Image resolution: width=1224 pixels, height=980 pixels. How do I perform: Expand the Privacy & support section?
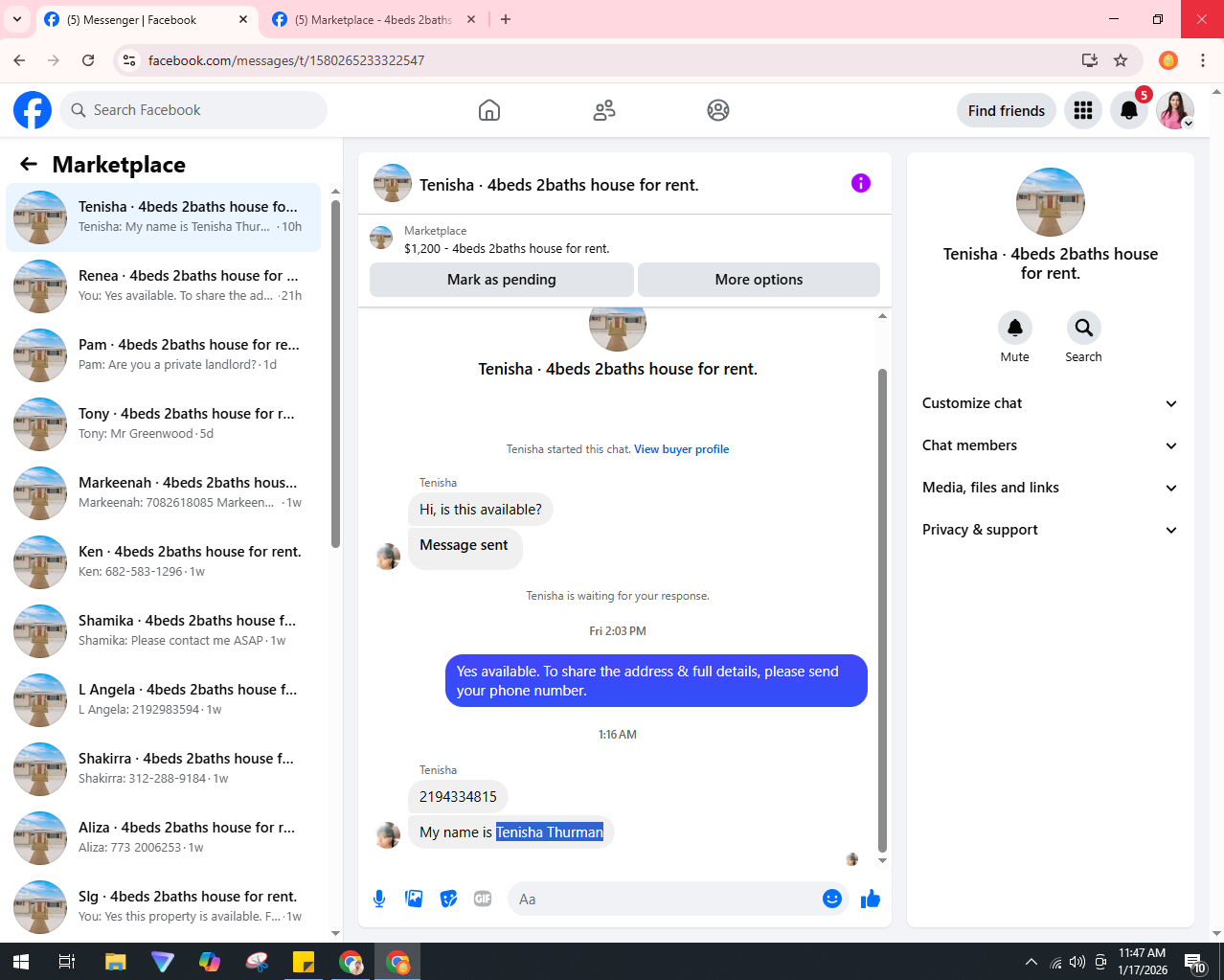(x=1050, y=530)
